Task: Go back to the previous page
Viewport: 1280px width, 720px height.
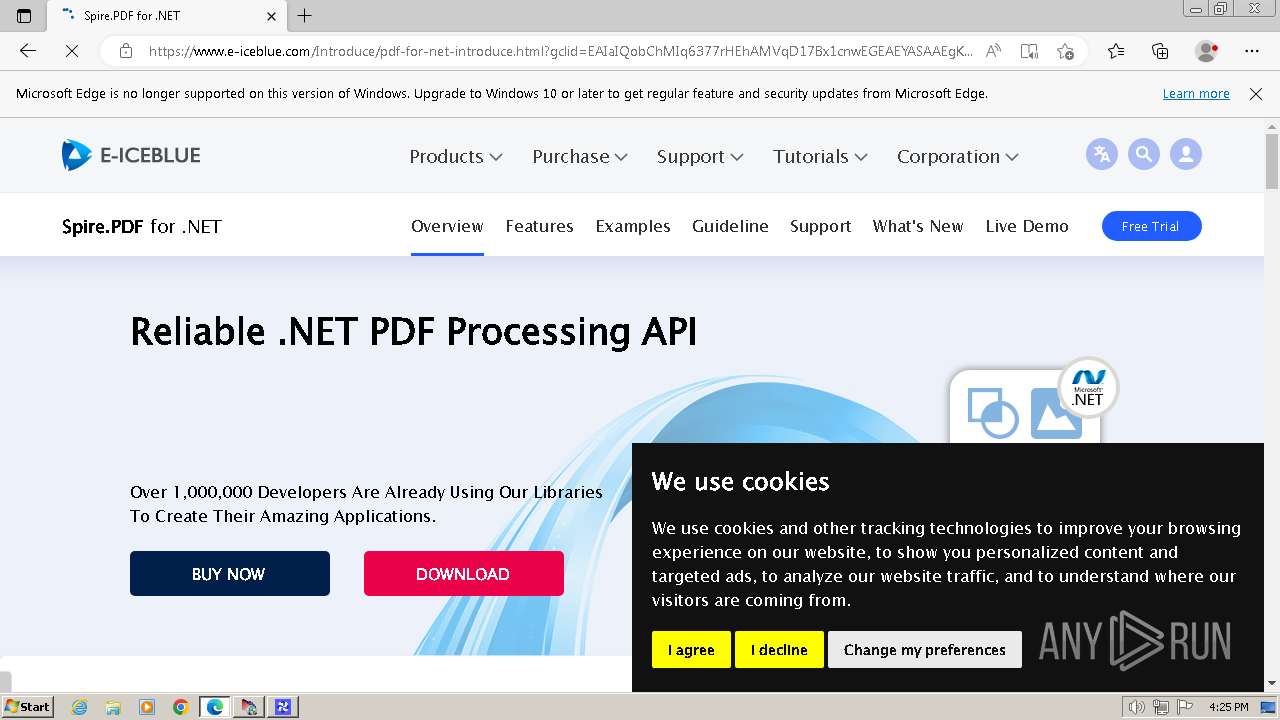Action: [28, 51]
